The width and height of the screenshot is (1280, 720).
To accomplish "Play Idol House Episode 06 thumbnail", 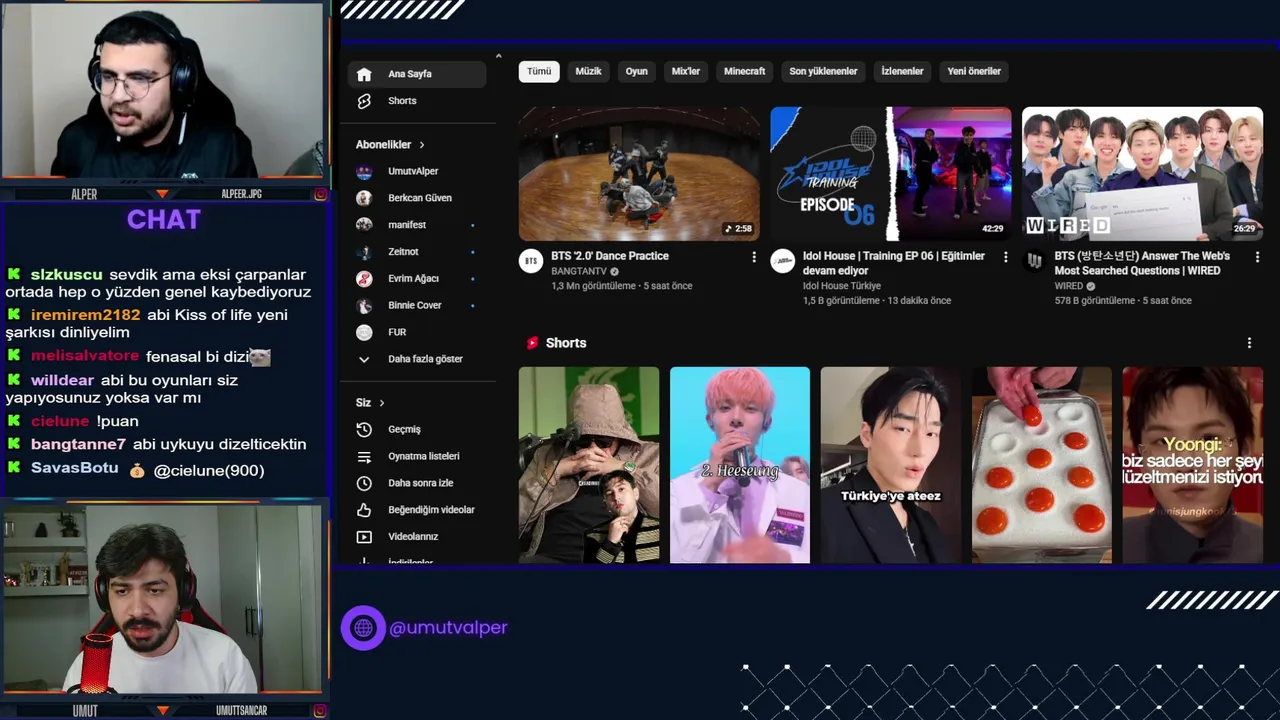I will (x=891, y=174).
